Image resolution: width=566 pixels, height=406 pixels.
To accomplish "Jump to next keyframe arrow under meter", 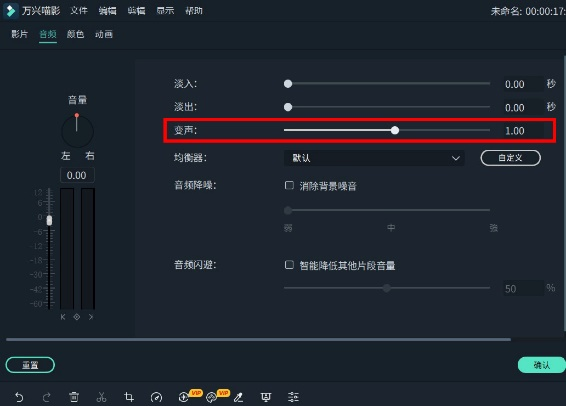I will tap(91, 317).
